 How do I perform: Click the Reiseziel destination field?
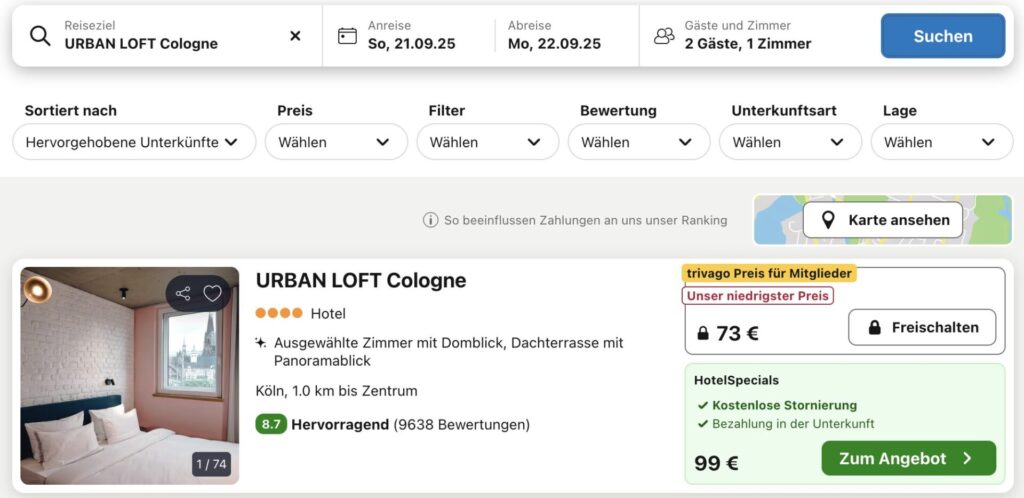click(x=167, y=36)
